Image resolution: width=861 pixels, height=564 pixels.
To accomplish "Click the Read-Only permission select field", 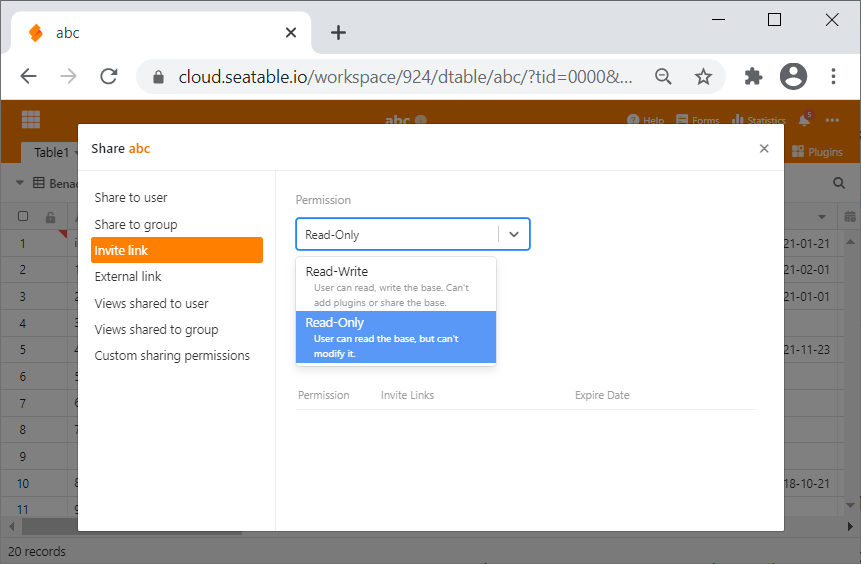I will click(412, 234).
